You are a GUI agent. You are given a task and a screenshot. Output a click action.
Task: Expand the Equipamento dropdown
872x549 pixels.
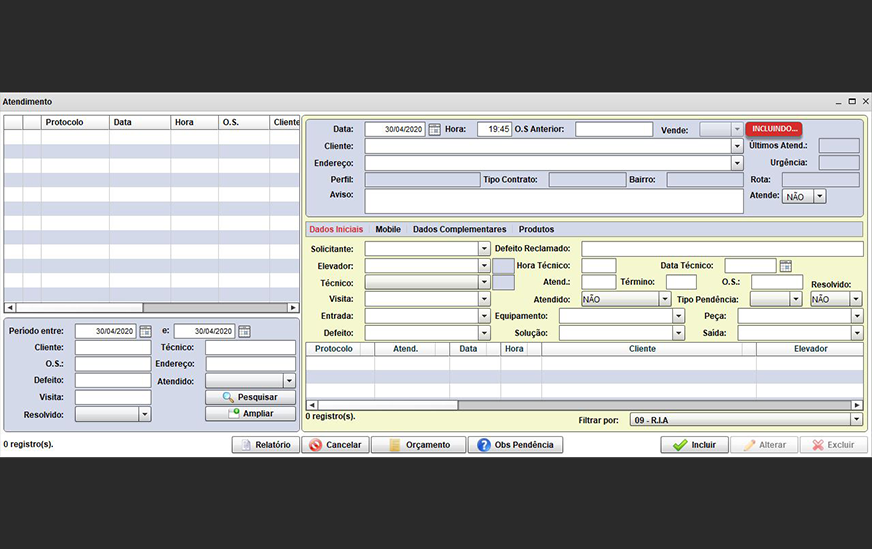[x=678, y=316]
